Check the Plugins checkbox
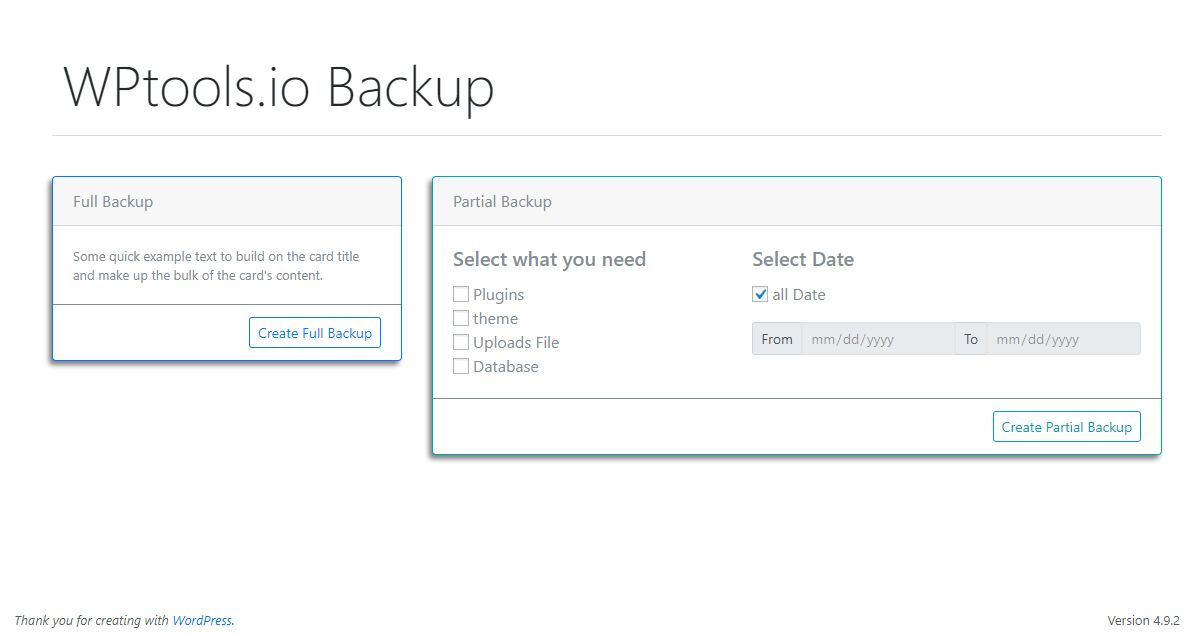Image resolution: width=1200 pixels, height=635 pixels. pos(461,294)
